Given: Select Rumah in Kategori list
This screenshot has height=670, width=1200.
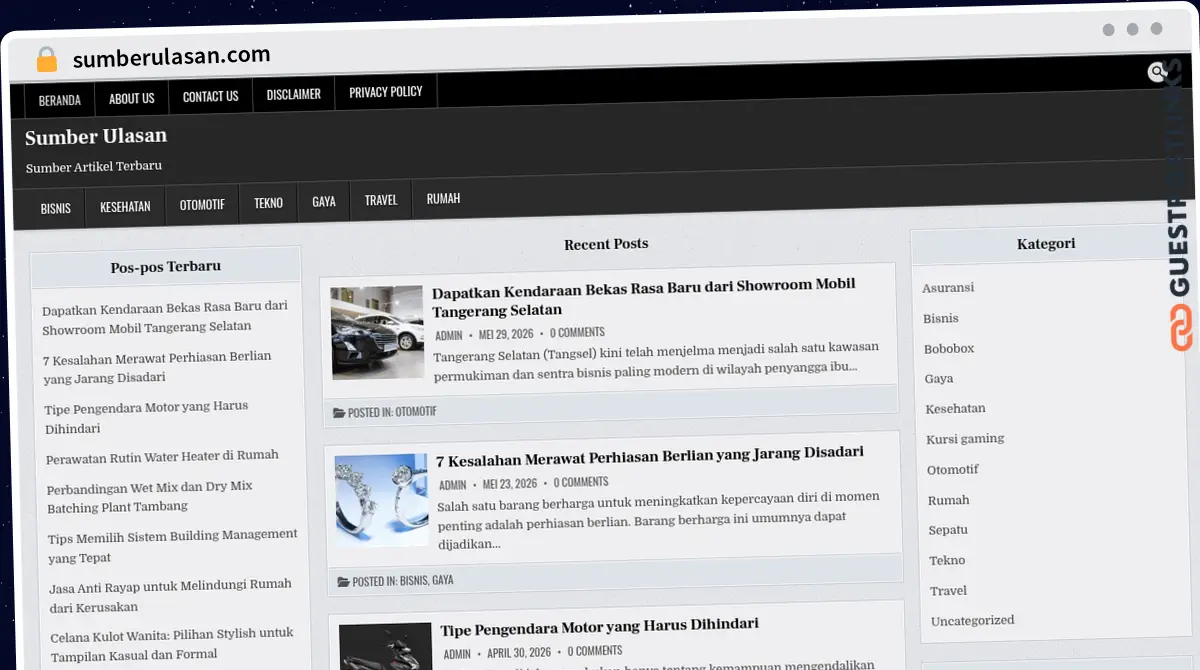Looking at the screenshot, I should click(949, 500).
